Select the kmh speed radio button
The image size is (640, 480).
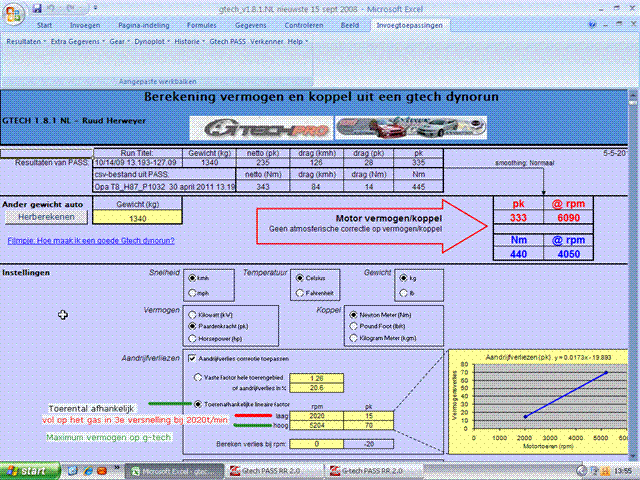[x=192, y=278]
